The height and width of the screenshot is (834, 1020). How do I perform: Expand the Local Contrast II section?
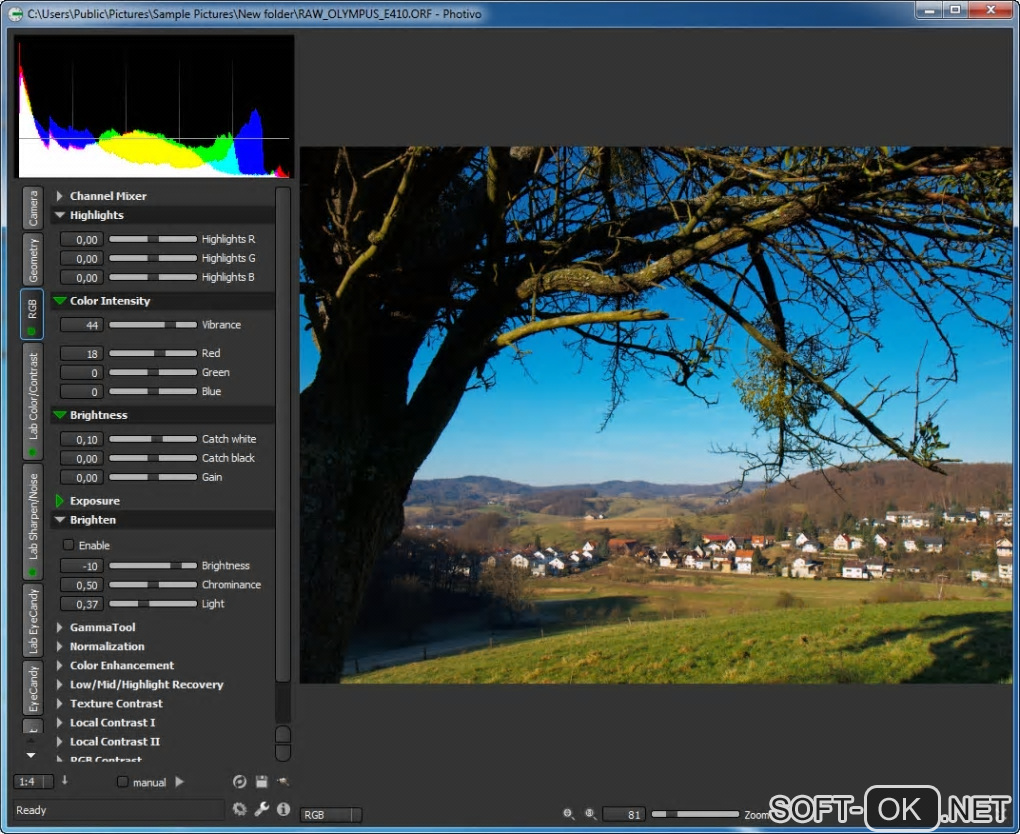click(x=60, y=742)
